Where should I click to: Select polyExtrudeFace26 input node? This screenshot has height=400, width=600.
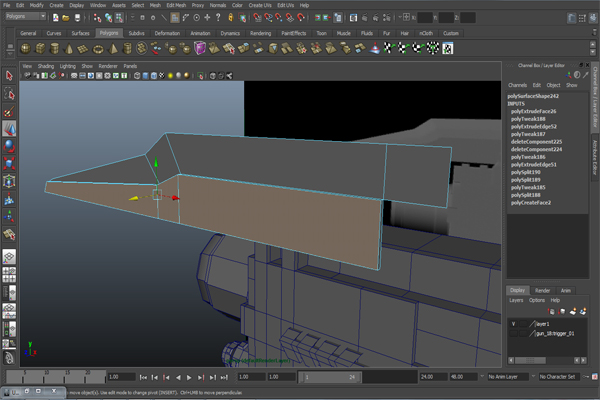coord(533,111)
